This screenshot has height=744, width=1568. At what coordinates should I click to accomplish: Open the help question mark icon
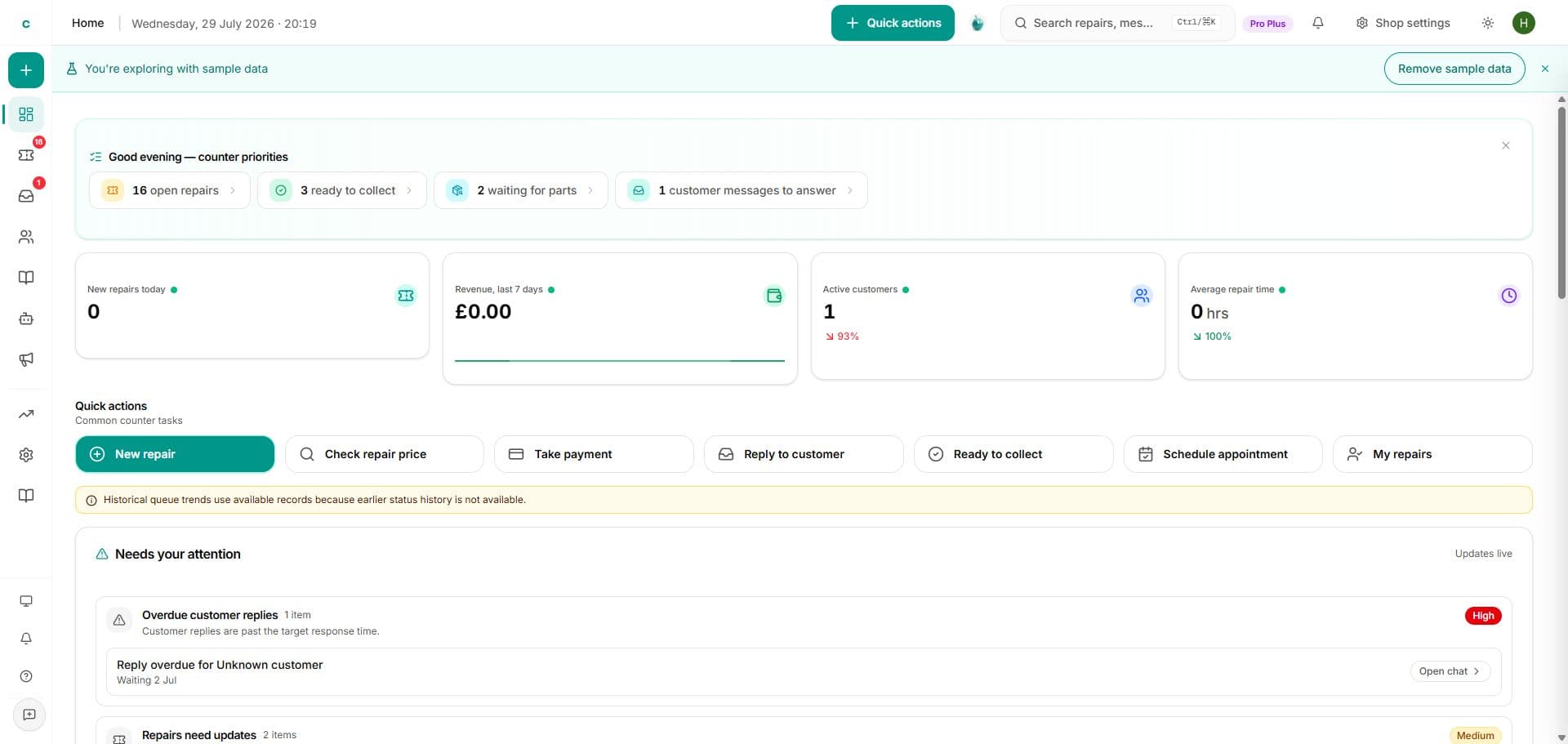coord(26,676)
